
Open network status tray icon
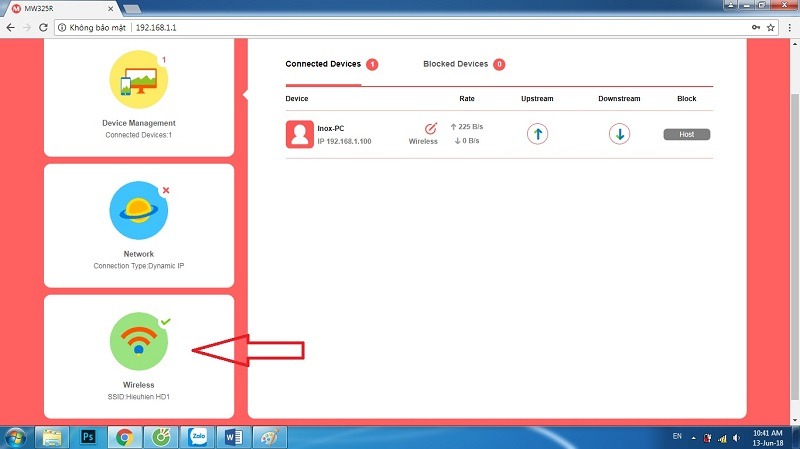coord(722,438)
